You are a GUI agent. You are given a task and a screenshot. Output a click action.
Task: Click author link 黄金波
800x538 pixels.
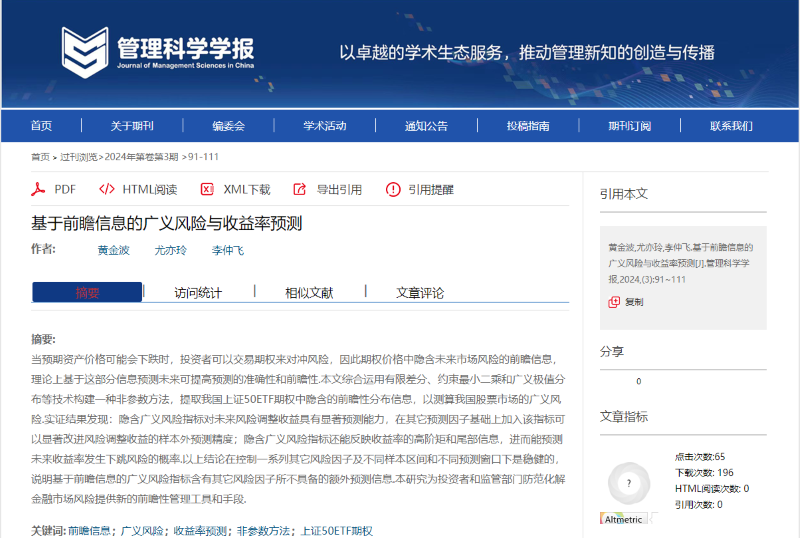point(113,250)
